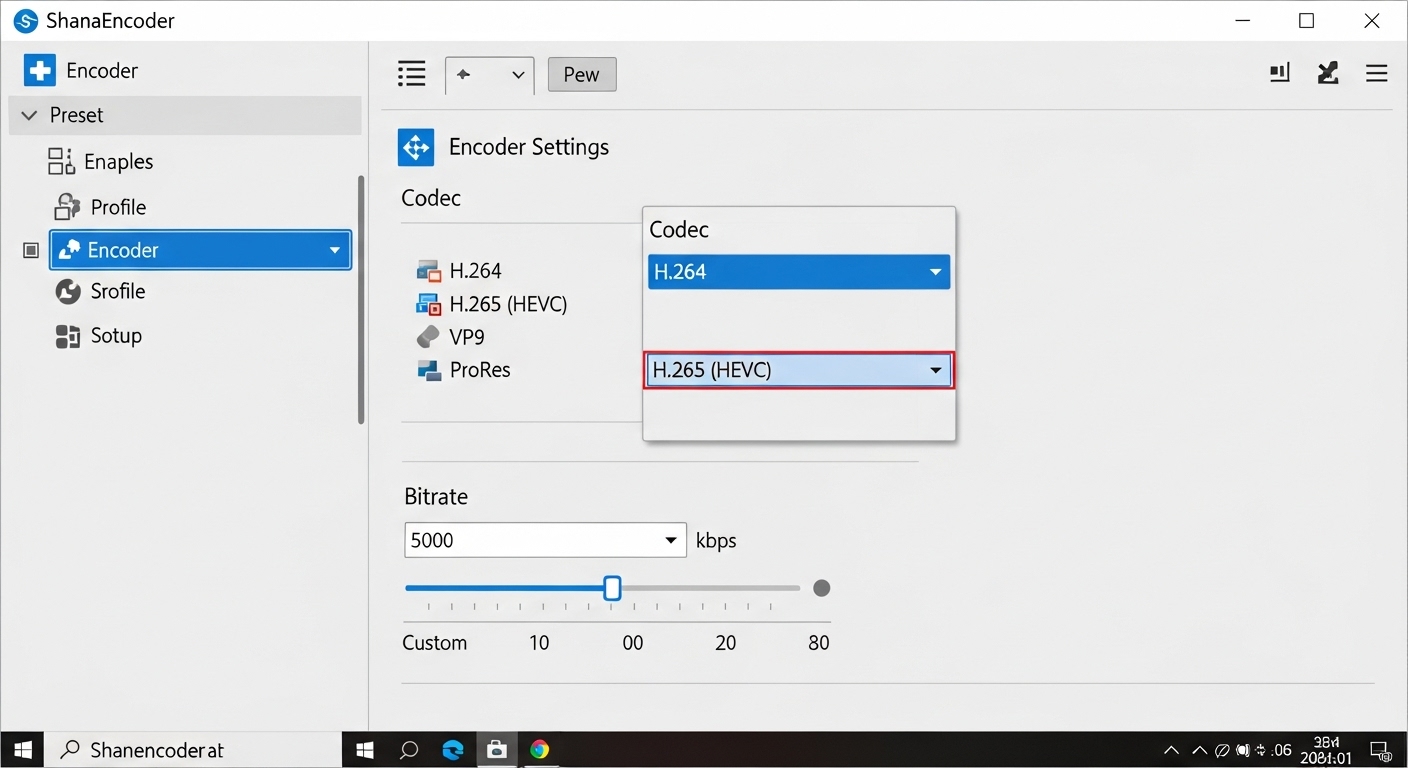The height and width of the screenshot is (768, 1408).
Task: Click the VP9 codec icon
Action: (x=428, y=336)
